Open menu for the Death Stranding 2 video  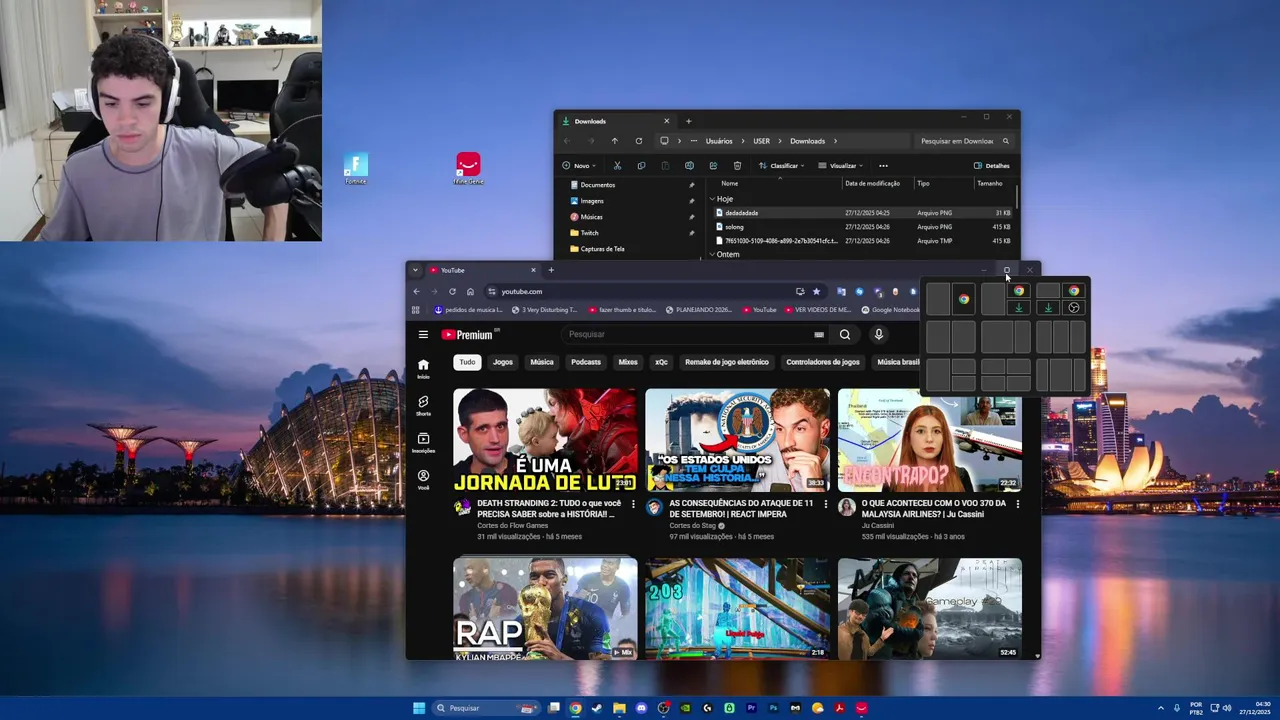tap(633, 504)
